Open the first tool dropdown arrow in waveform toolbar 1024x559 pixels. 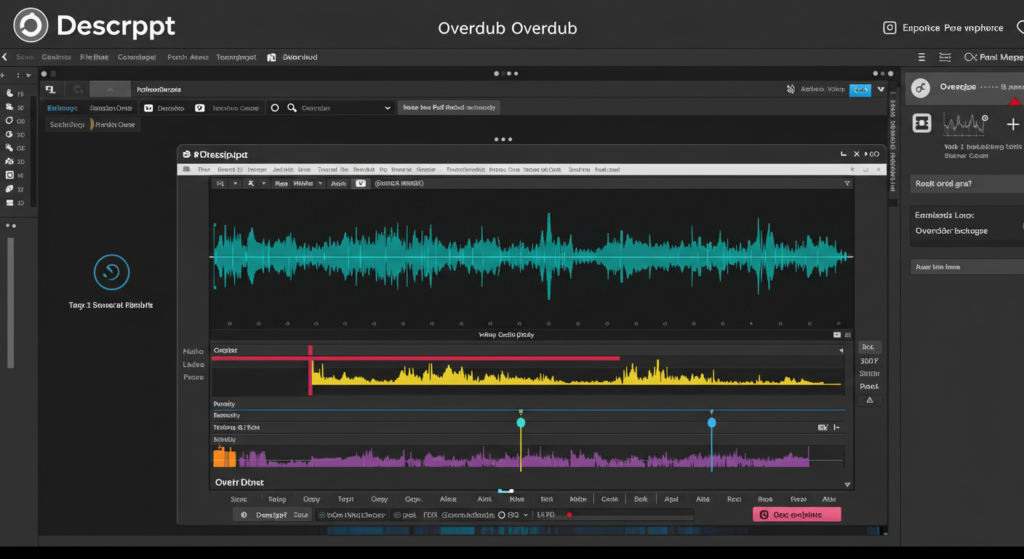pos(235,184)
